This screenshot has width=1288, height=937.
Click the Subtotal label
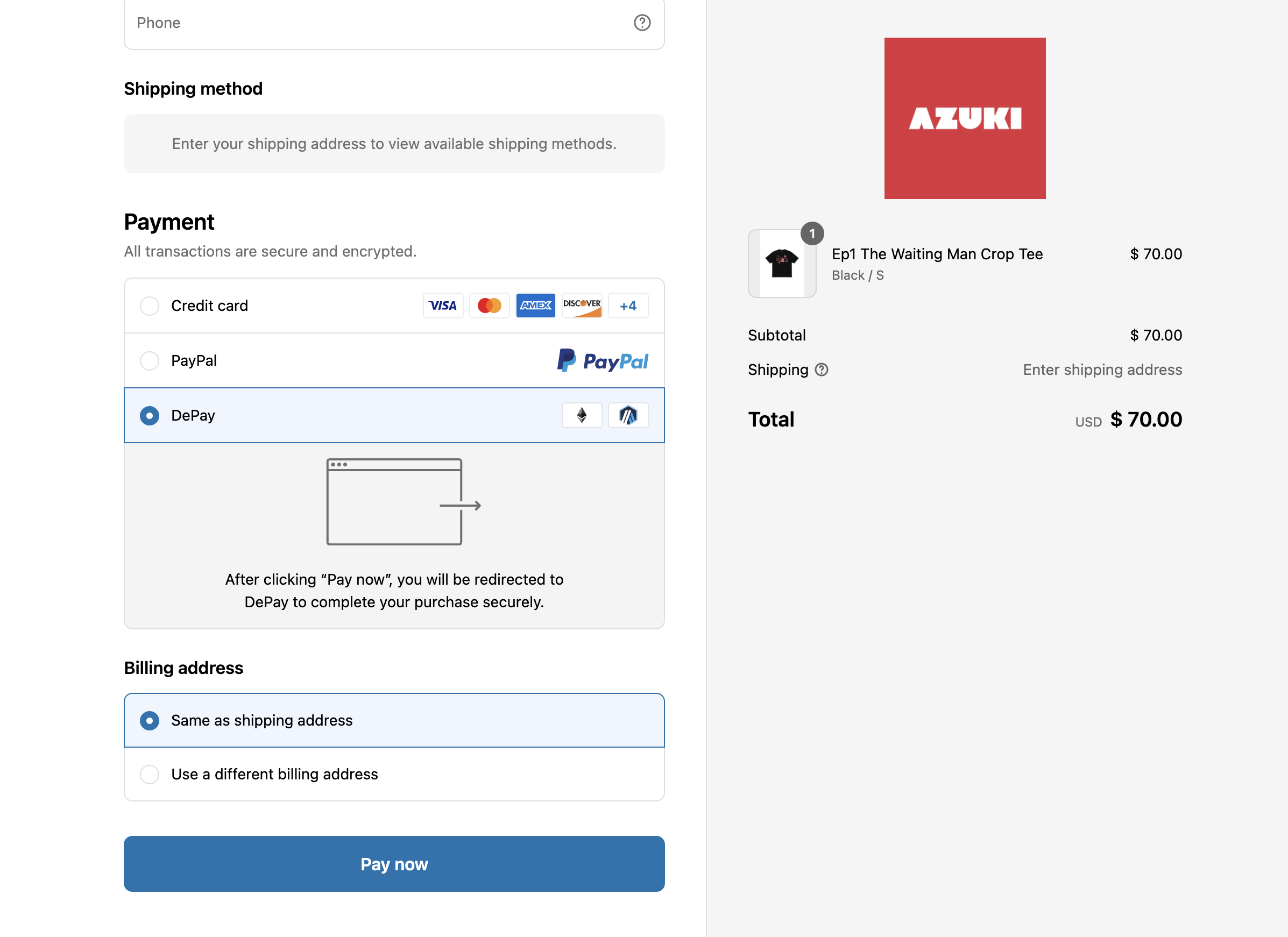pyautogui.click(x=776, y=335)
